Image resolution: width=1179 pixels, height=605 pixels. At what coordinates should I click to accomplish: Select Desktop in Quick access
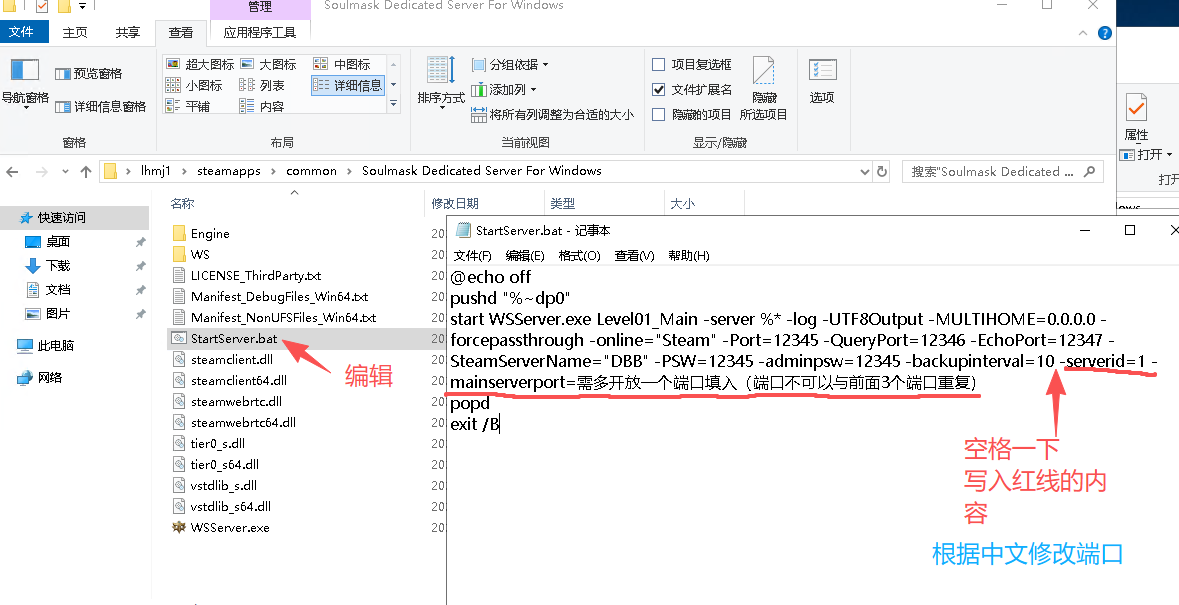coord(58,241)
